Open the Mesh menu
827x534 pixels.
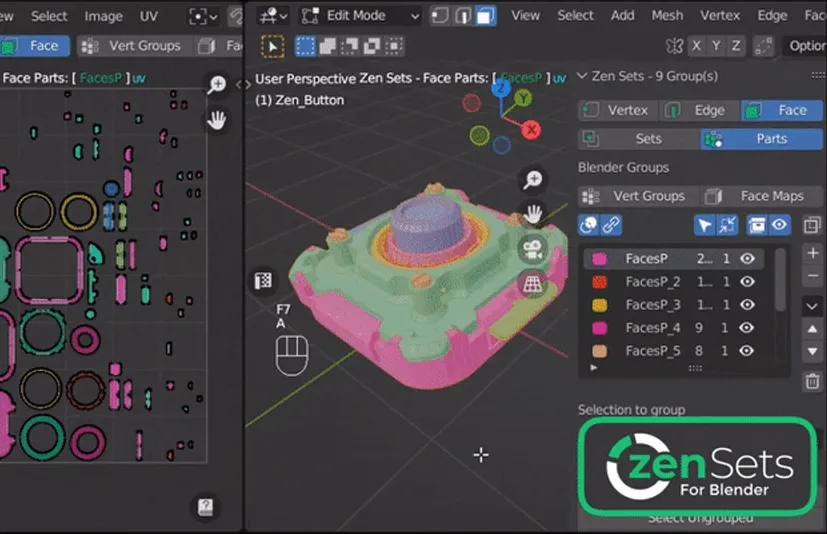pos(667,16)
